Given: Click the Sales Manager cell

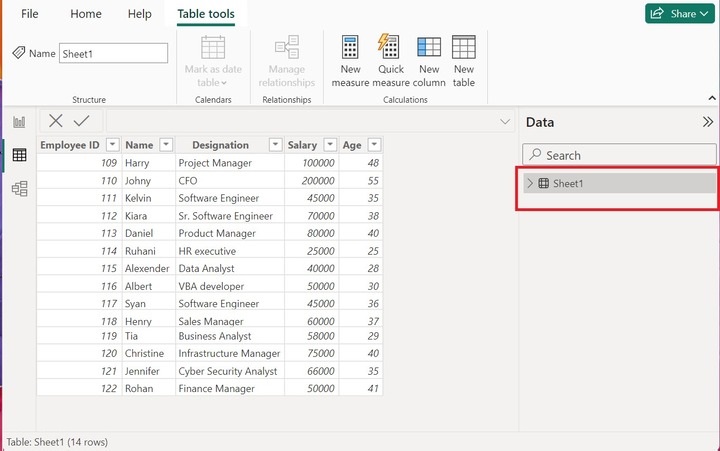Looking at the screenshot, I should pos(230,321).
